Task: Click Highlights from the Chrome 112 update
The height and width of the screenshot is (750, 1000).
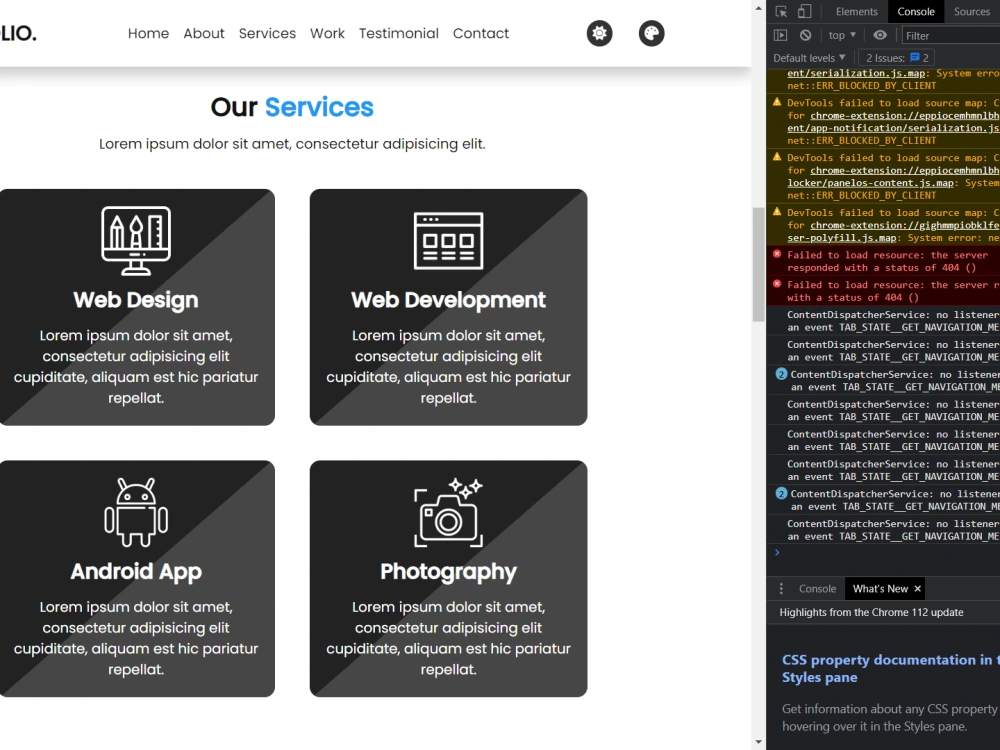Action: point(871,612)
